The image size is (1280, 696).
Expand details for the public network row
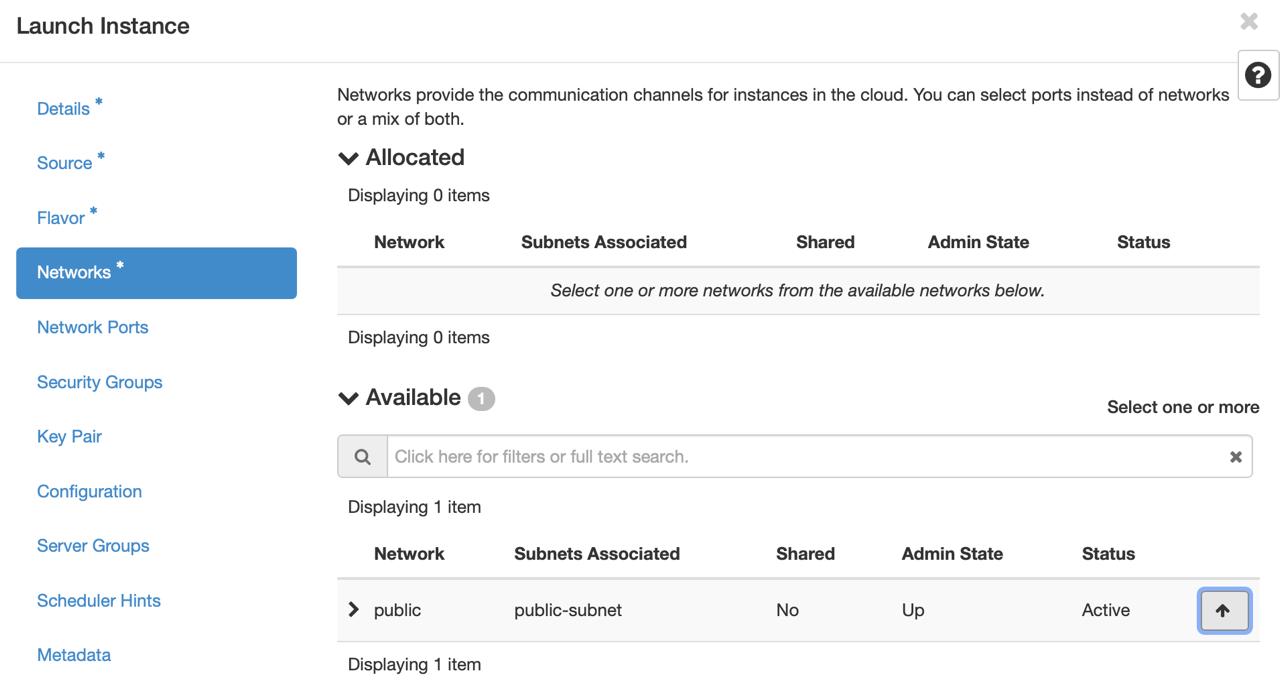pos(352,609)
